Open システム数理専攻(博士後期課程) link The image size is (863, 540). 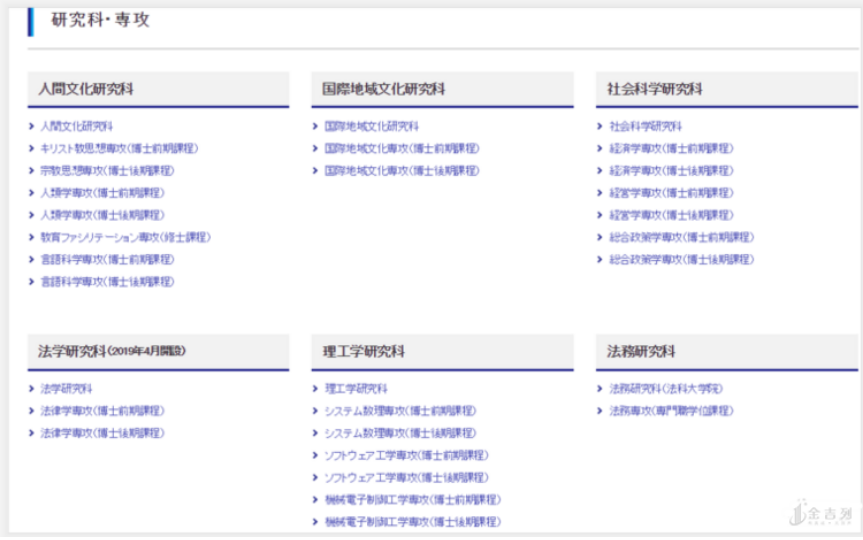pyautogui.click(x=400, y=433)
